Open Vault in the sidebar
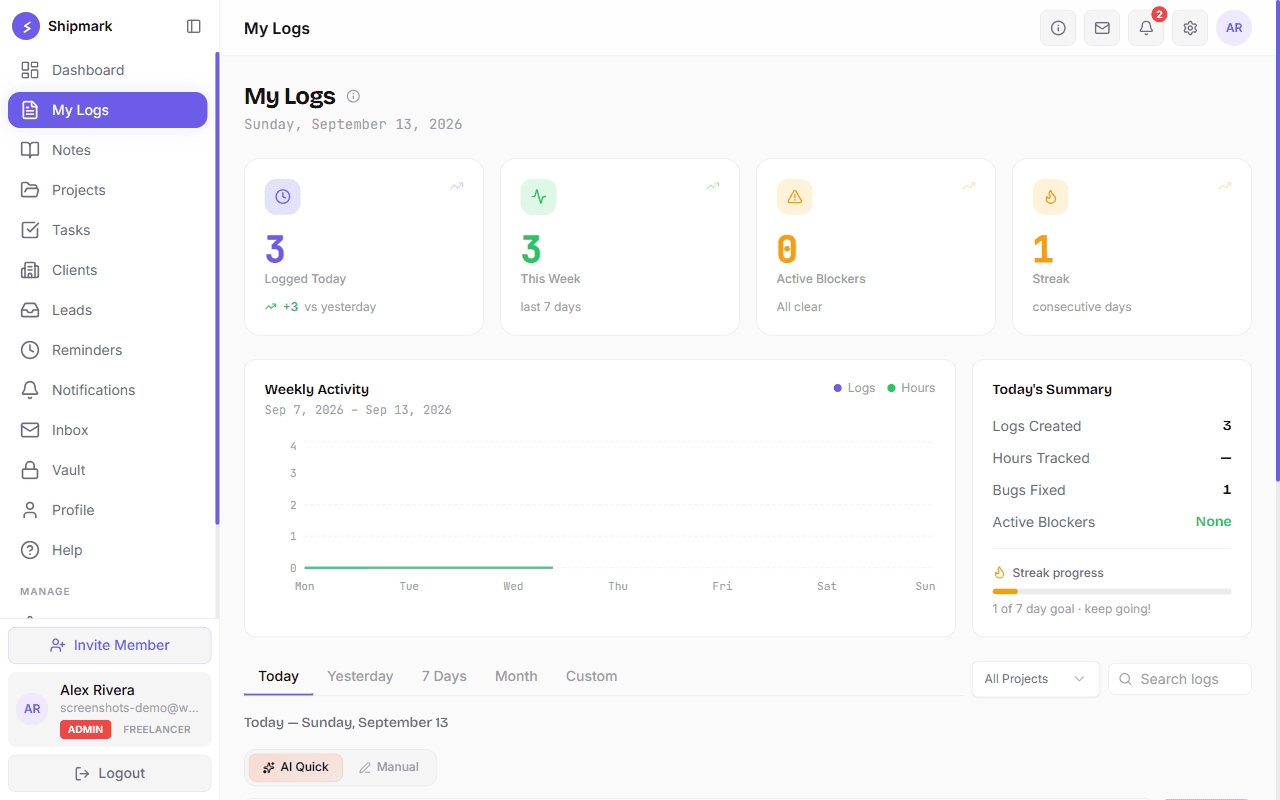The image size is (1280, 800). [x=108, y=470]
